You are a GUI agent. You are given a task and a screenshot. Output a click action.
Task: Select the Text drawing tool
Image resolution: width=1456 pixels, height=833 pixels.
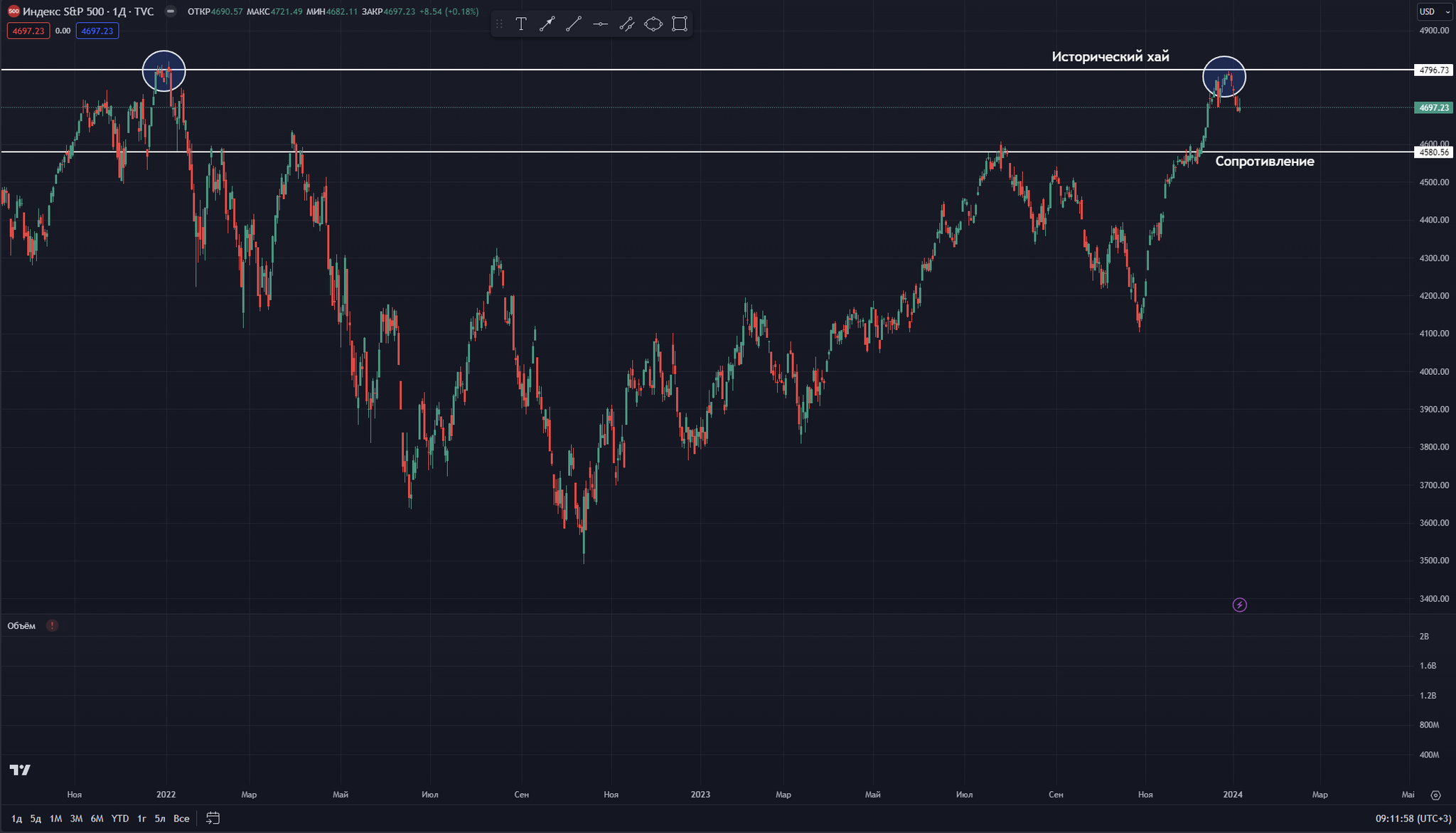tap(521, 24)
